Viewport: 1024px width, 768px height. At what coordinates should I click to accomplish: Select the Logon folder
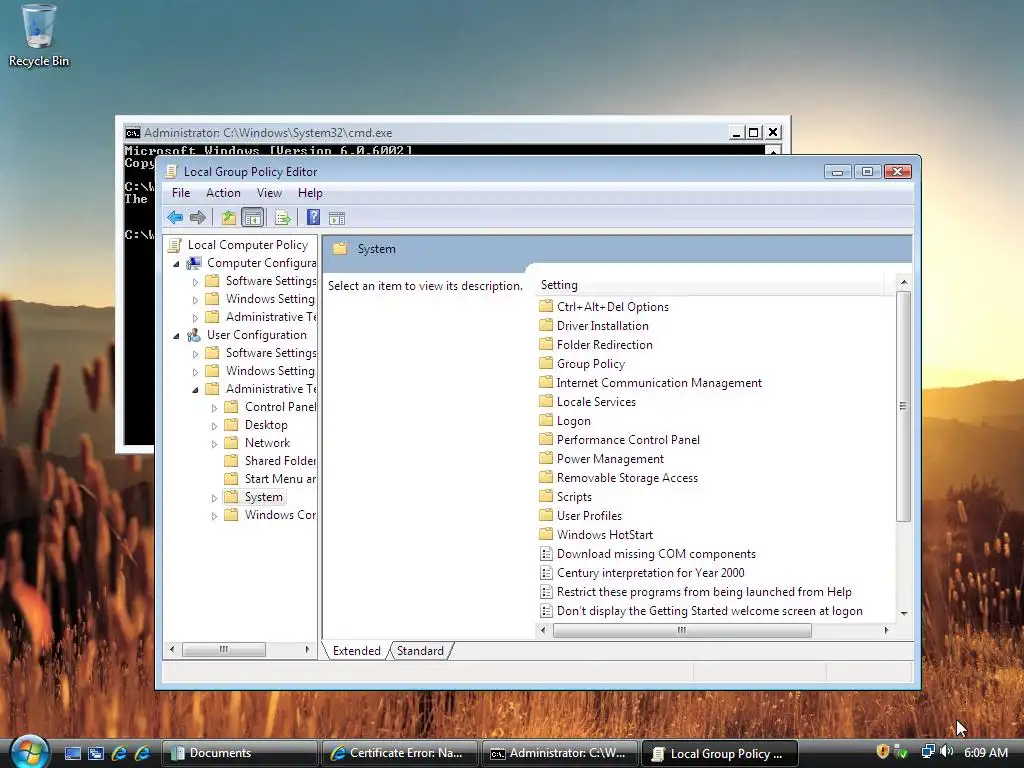click(x=566, y=421)
